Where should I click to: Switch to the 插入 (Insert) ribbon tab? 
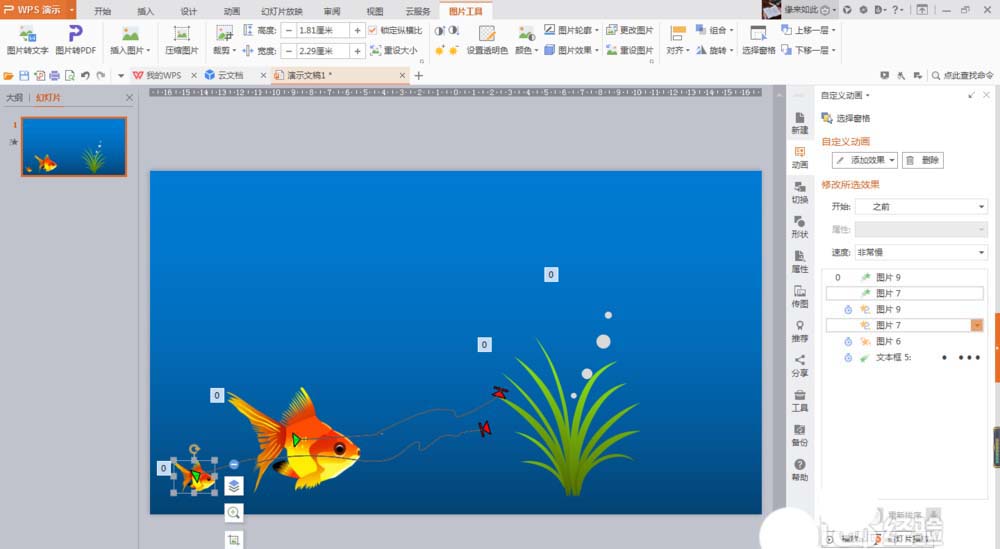145,11
